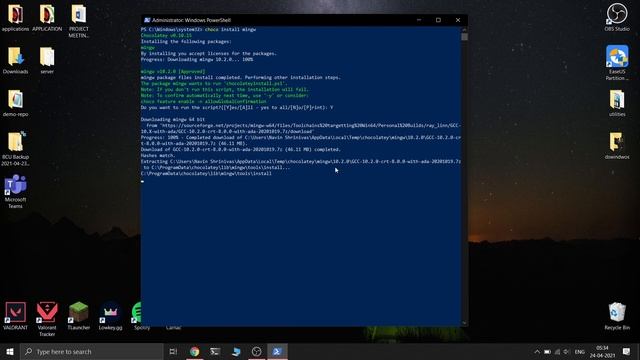Open the downloads folder on right side
The height and width of the screenshot is (360, 640).
pyautogui.click(x=617, y=146)
